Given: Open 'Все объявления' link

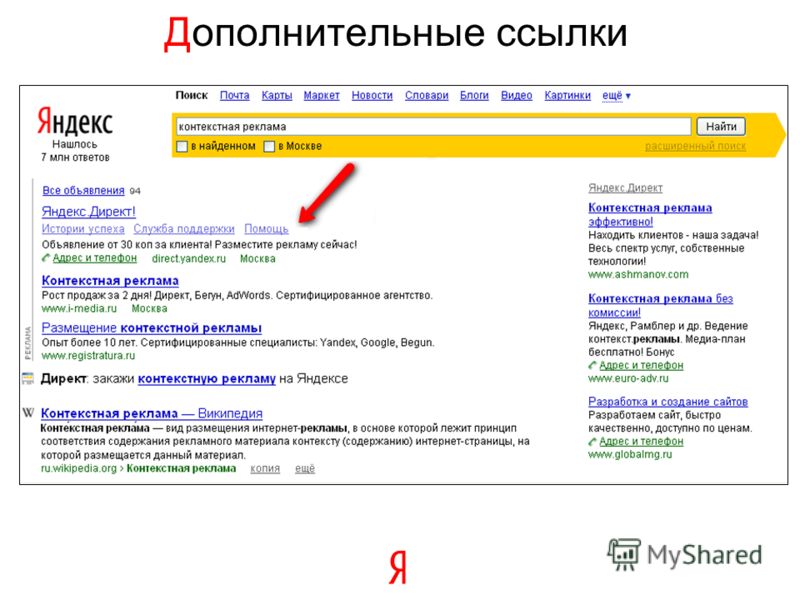Looking at the screenshot, I should [x=84, y=190].
